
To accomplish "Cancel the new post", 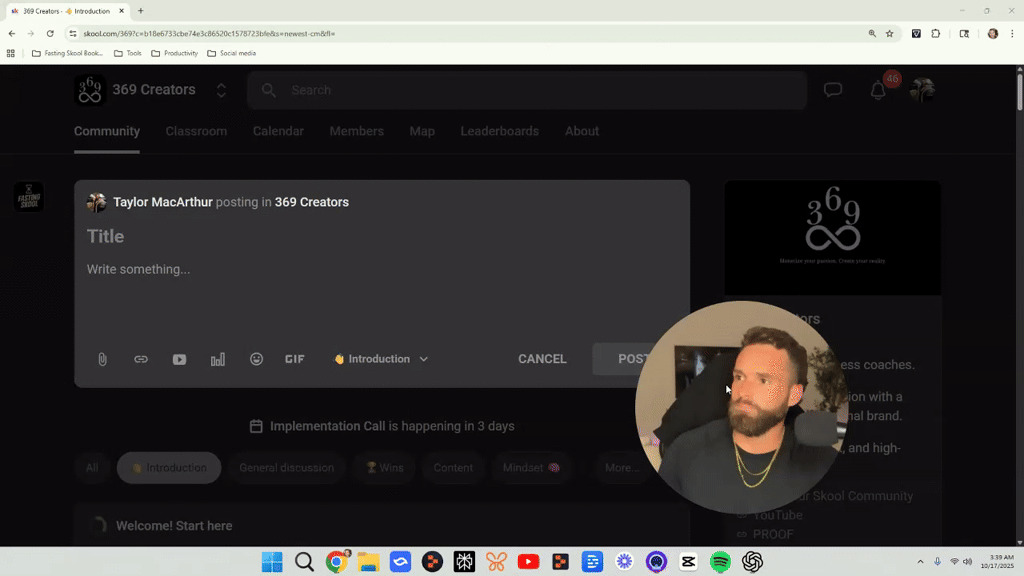I will coord(542,359).
